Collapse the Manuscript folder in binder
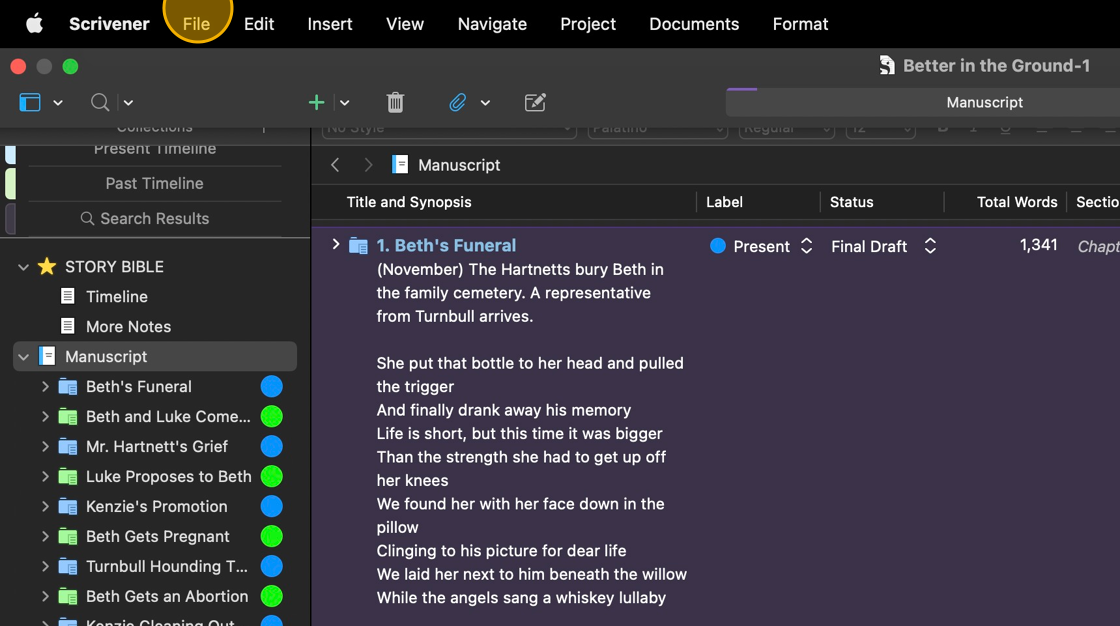Screen dimensions: 1120x626 [24, 357]
